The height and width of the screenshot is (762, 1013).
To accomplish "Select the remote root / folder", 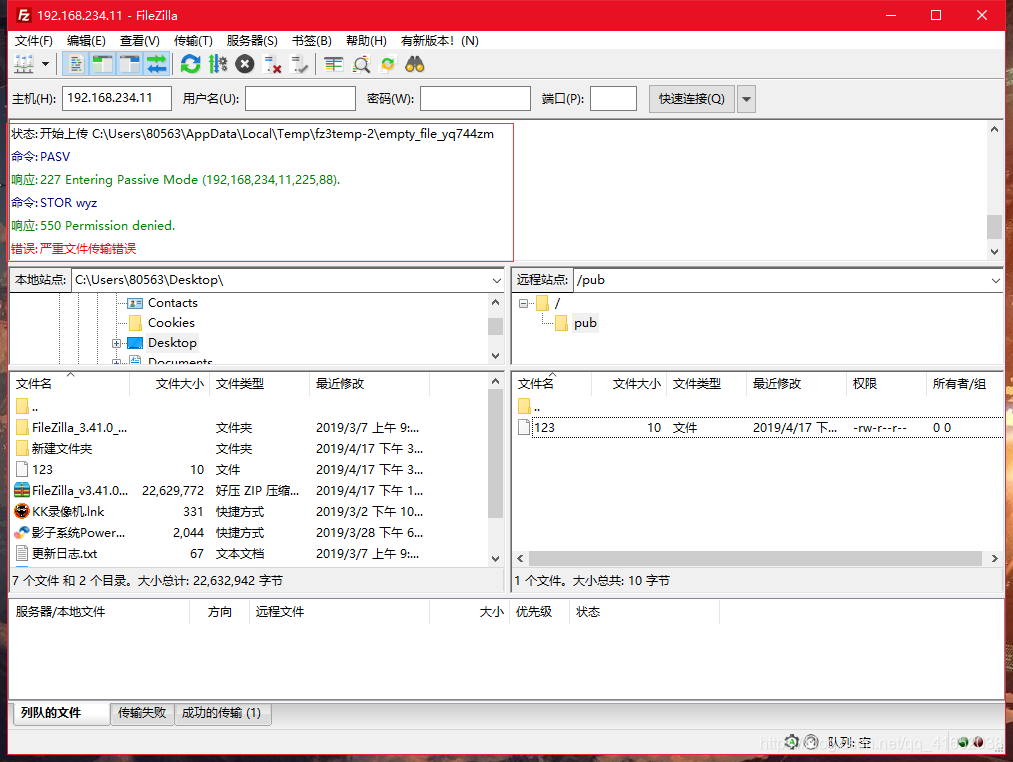I will 557,302.
